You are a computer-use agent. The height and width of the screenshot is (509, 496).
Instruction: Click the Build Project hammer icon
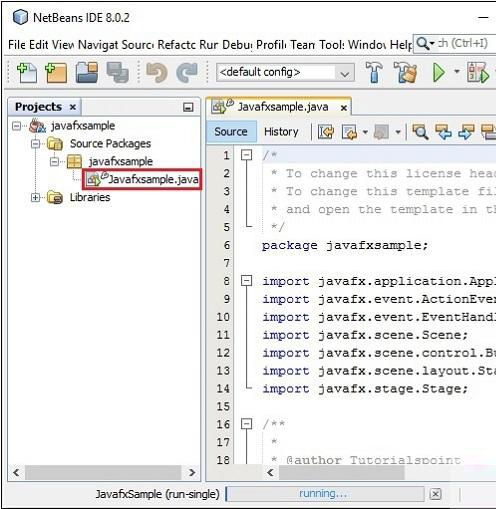[374, 72]
